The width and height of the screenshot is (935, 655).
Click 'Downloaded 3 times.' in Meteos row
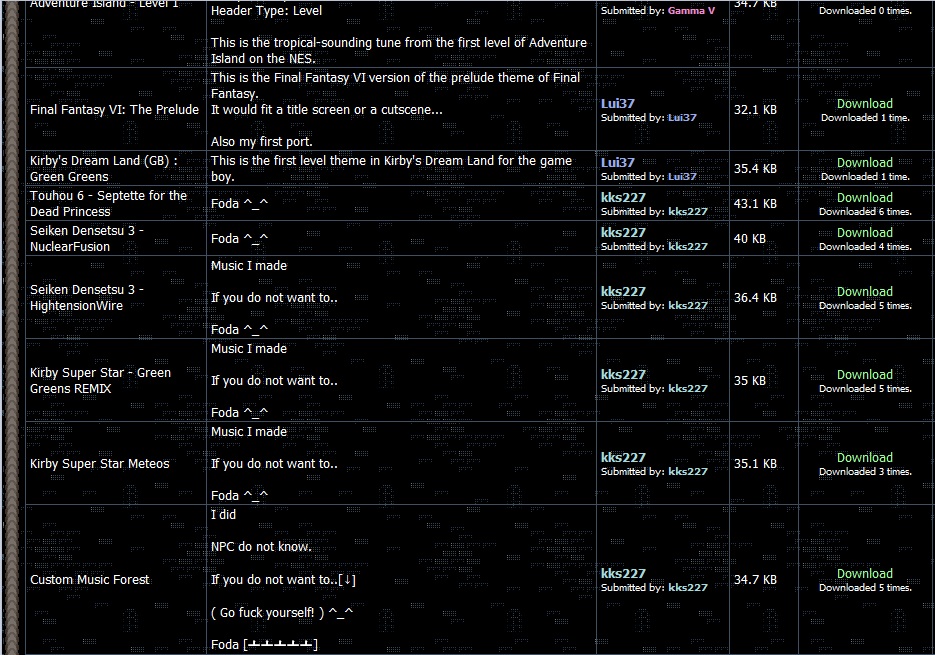(x=865, y=472)
